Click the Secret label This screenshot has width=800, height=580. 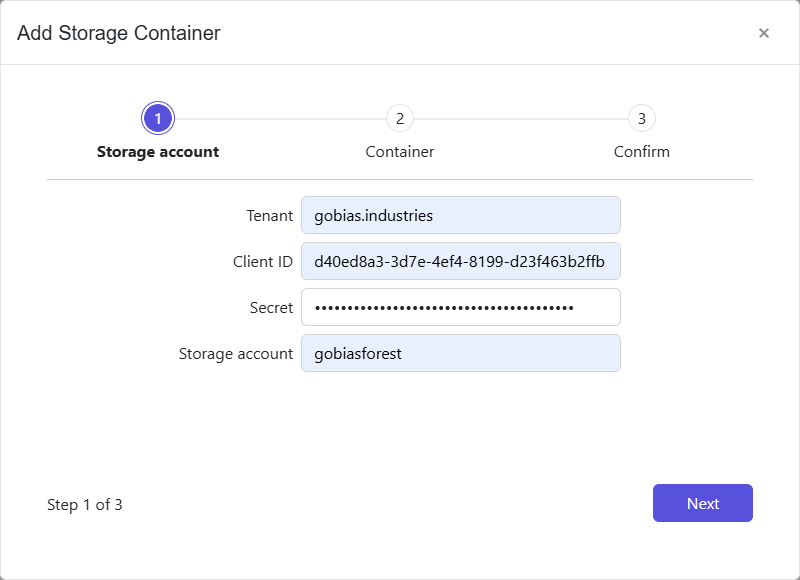271,306
